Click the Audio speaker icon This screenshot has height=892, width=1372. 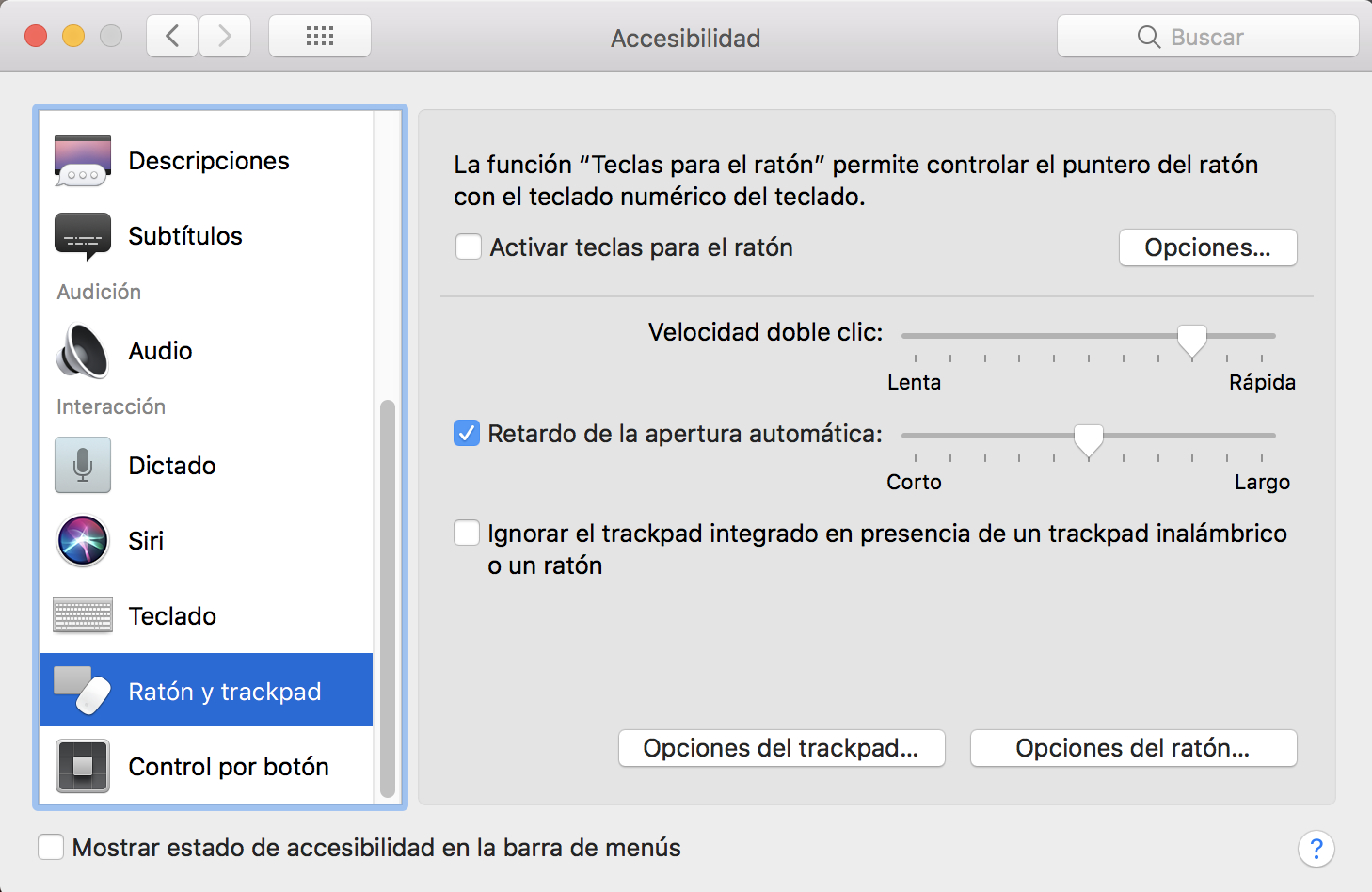pos(83,351)
